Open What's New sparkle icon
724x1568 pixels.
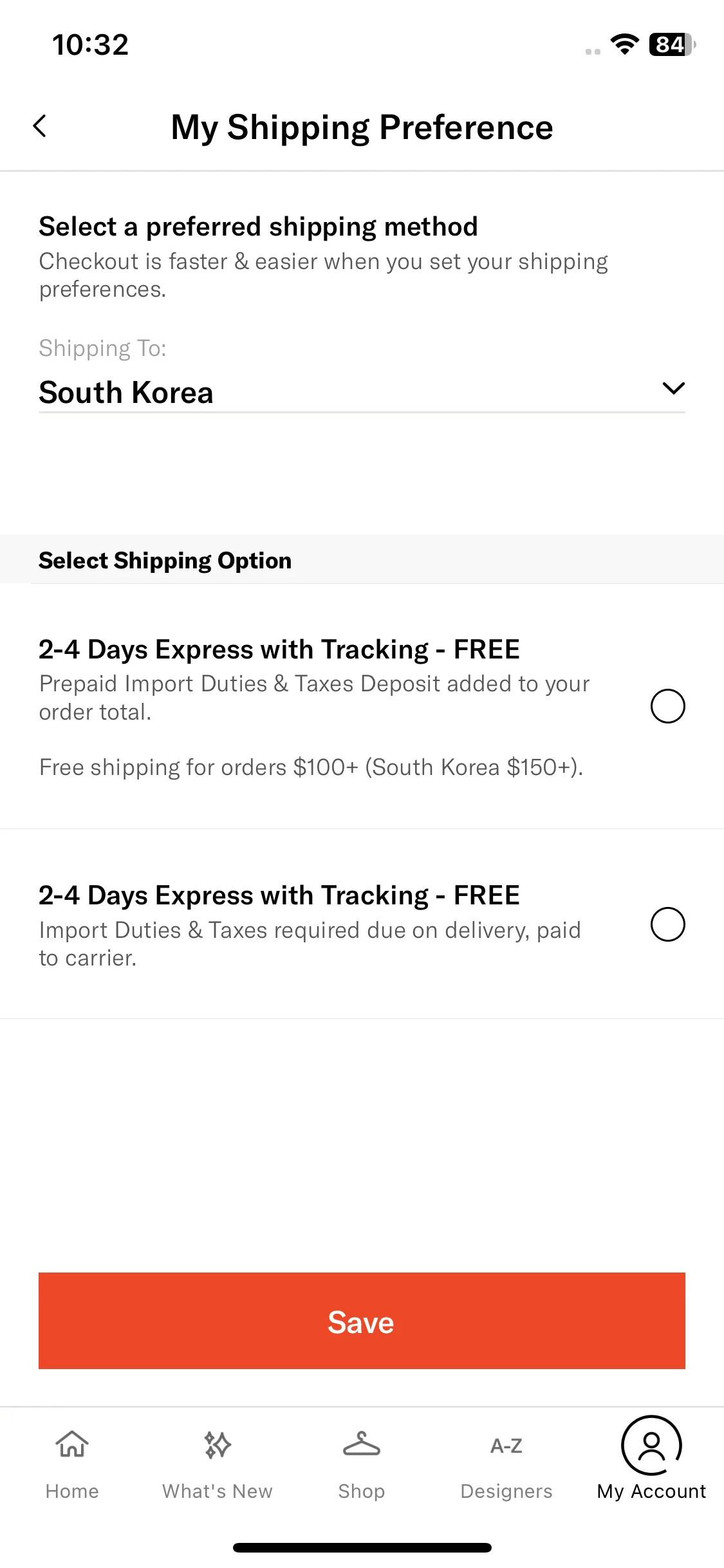coord(218,1444)
